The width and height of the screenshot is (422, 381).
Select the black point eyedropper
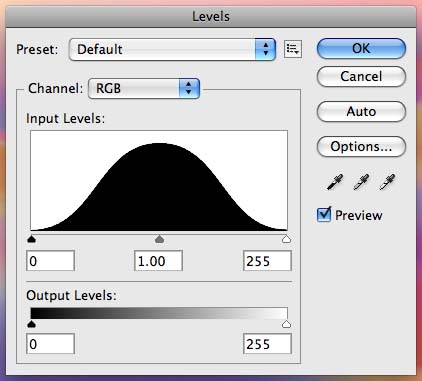pyautogui.click(x=335, y=182)
